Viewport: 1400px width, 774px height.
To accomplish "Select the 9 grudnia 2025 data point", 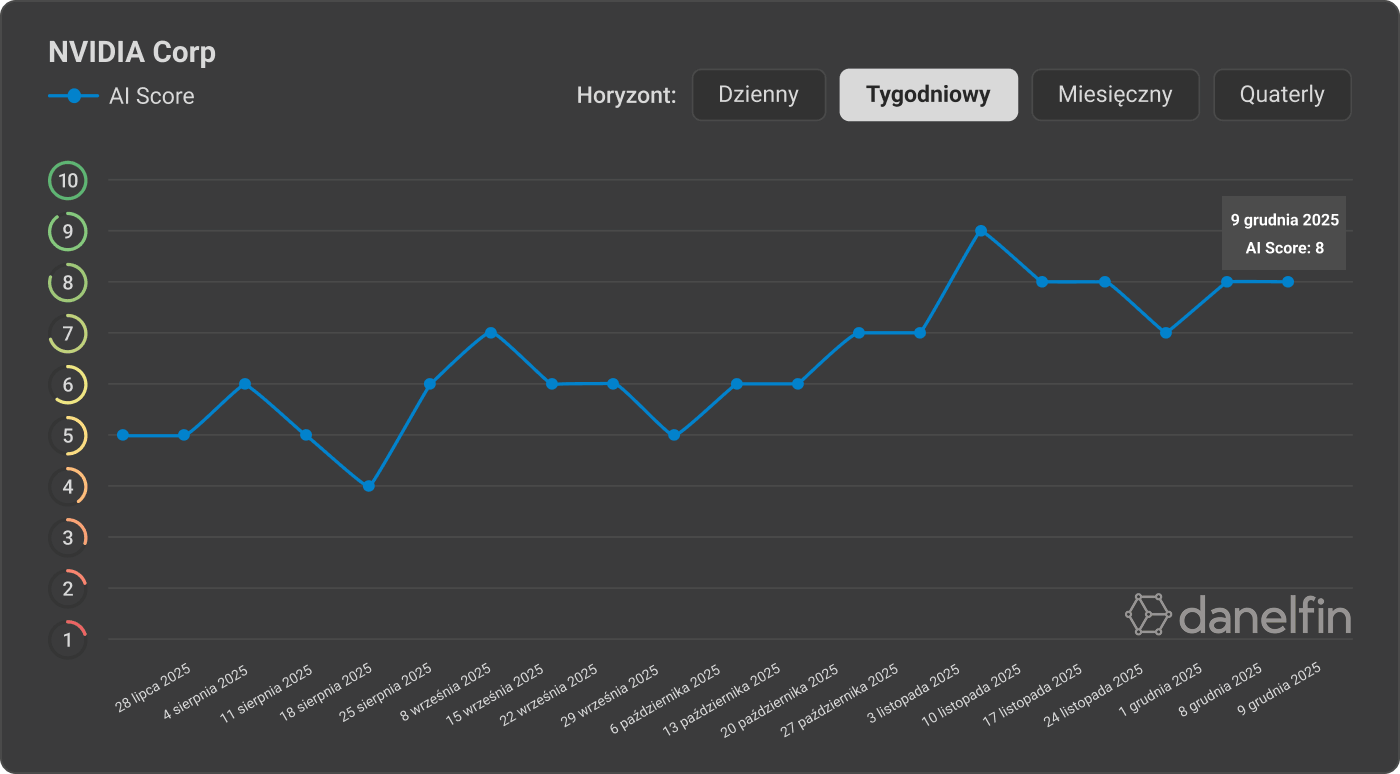I will tap(1288, 282).
